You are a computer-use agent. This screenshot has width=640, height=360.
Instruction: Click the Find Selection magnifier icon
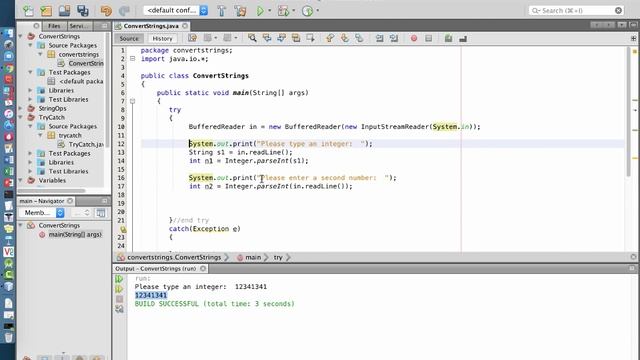click(x=252, y=38)
